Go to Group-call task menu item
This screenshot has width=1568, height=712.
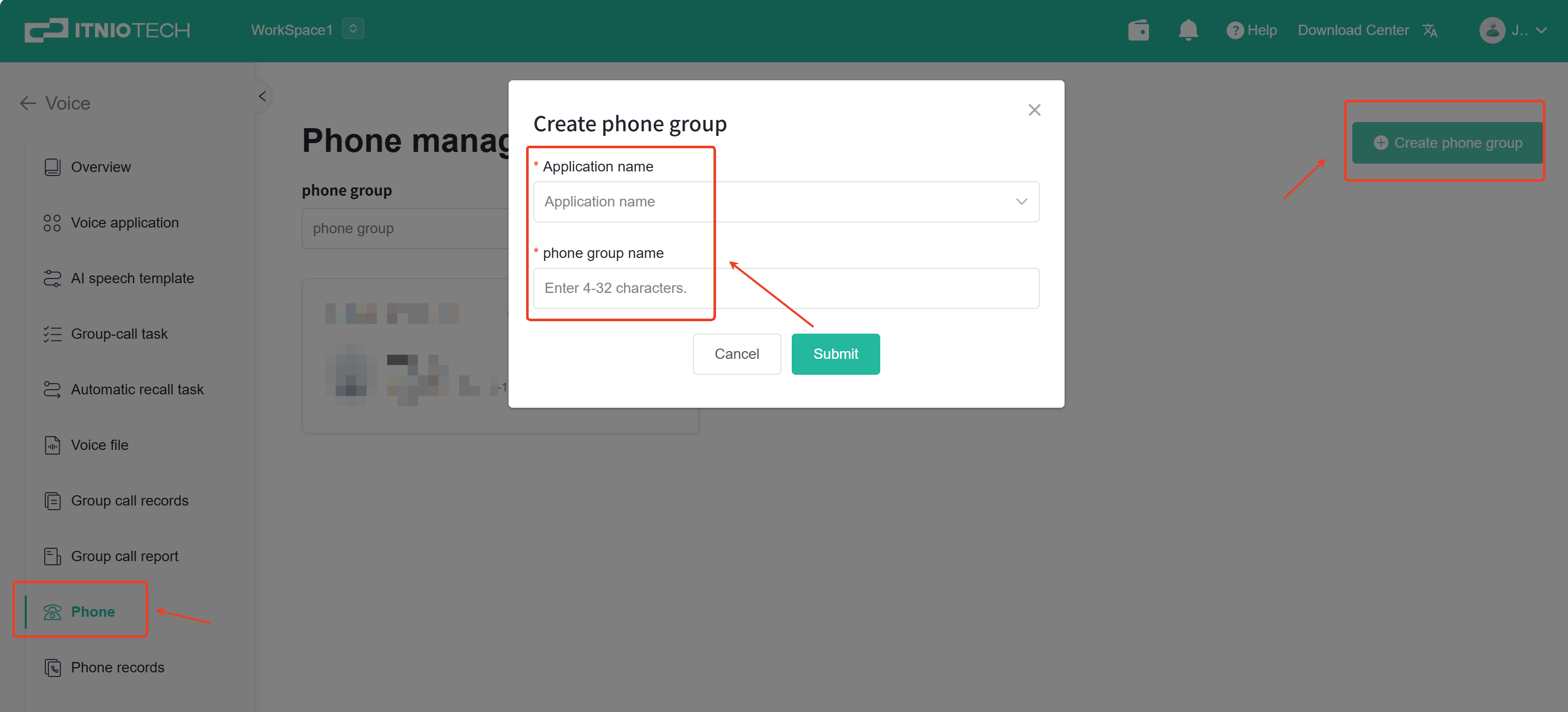pyautogui.click(x=119, y=334)
